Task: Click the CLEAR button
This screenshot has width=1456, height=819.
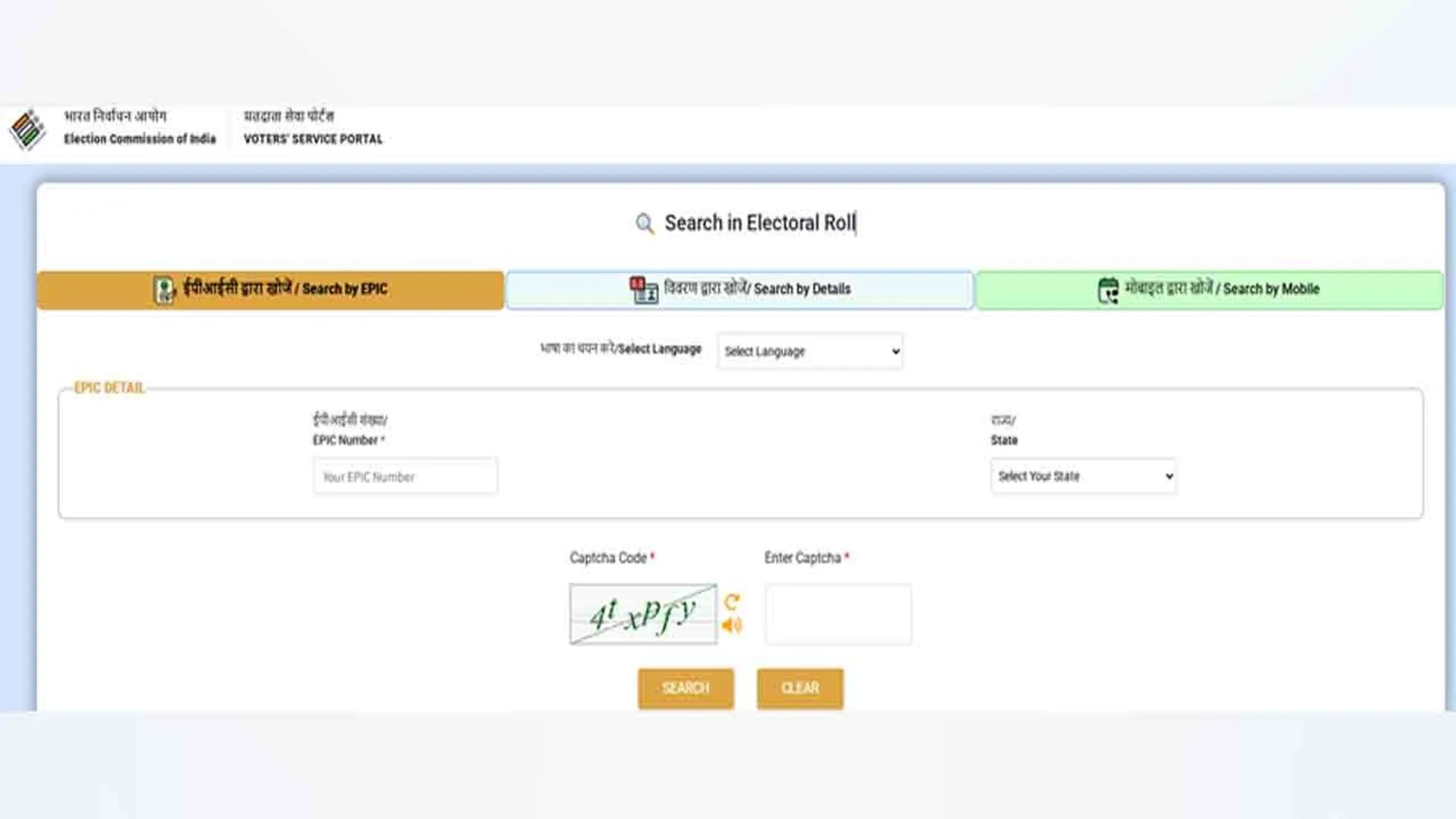Action: tap(799, 689)
